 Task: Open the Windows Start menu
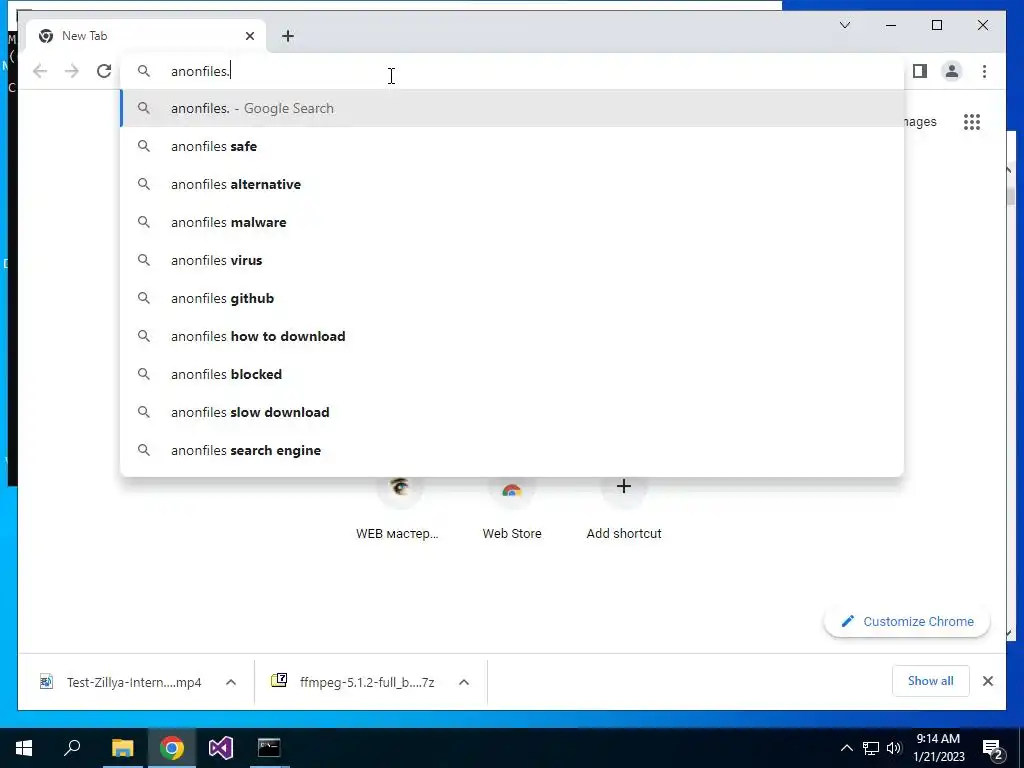(24, 748)
